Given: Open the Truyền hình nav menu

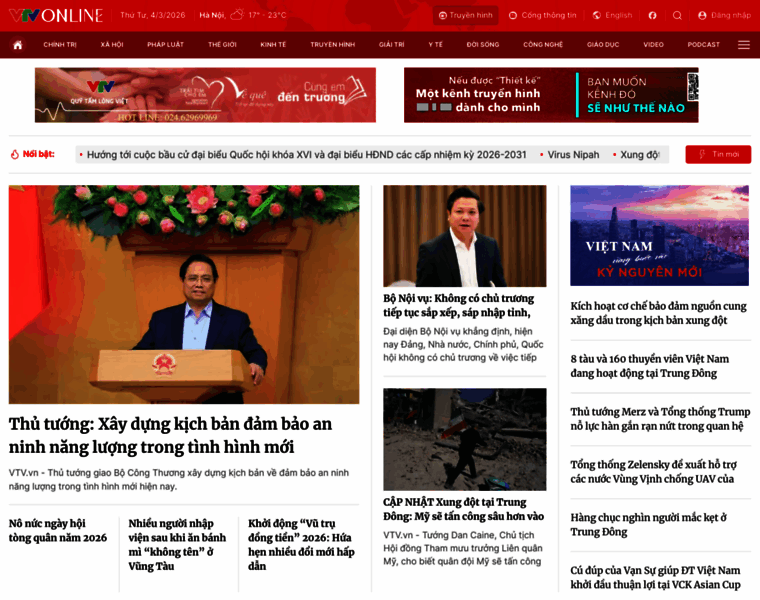Looking at the screenshot, I should [332, 45].
